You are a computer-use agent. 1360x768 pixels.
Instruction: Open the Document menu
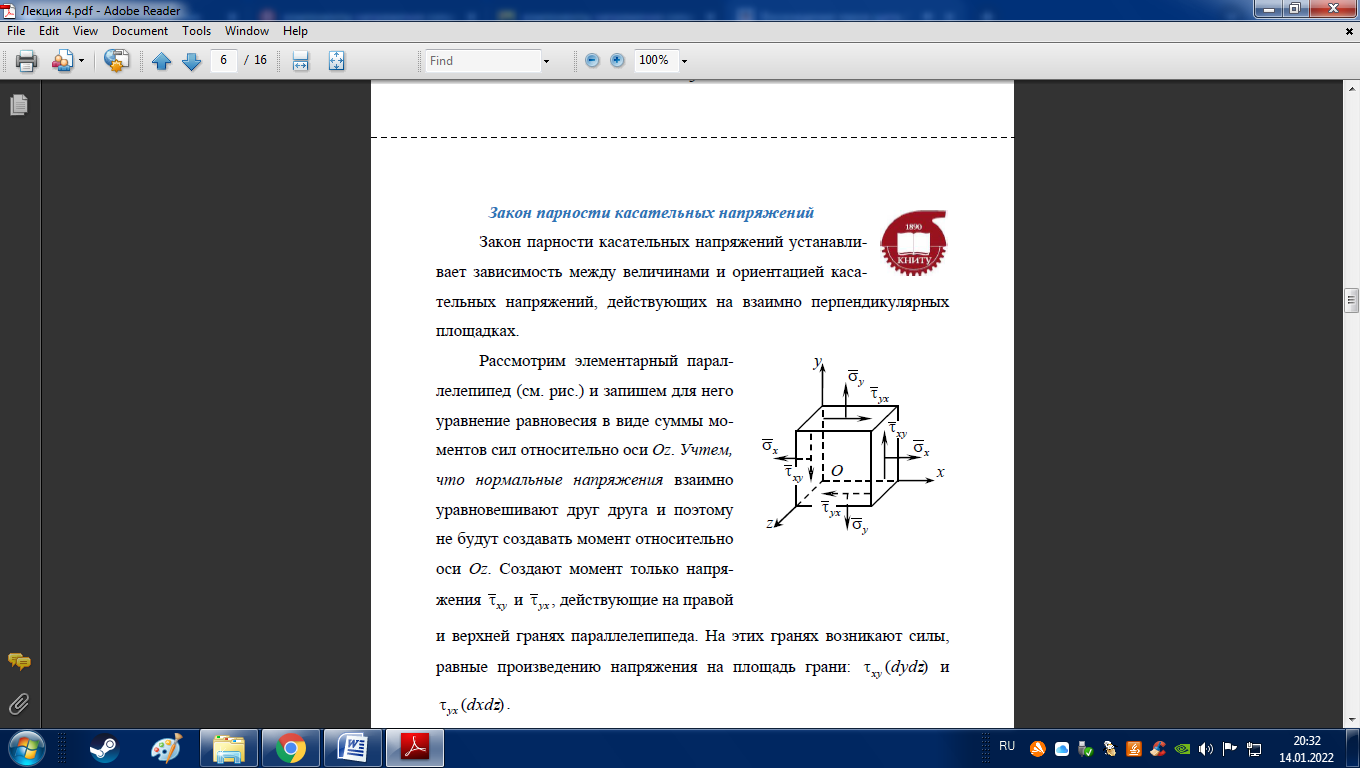[x=140, y=31]
